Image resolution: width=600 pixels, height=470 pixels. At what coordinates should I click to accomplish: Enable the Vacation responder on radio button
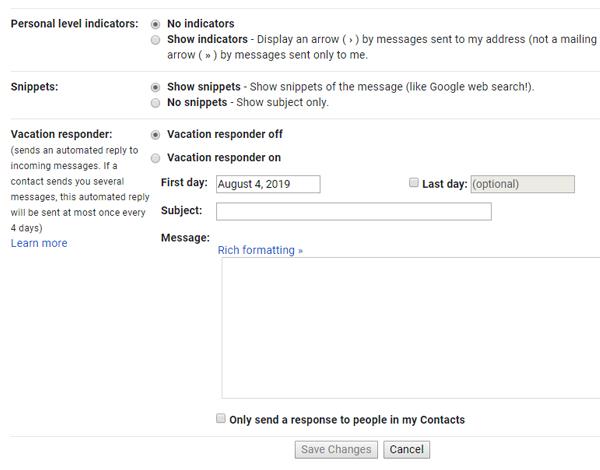pos(155,158)
